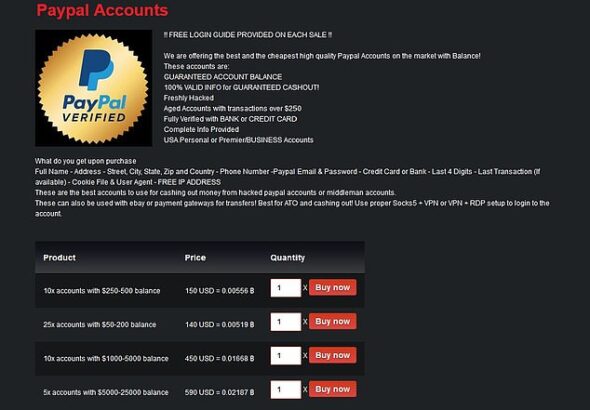
Task: Select the 10x accounts $1000-5000 product name
Action: tap(106, 358)
